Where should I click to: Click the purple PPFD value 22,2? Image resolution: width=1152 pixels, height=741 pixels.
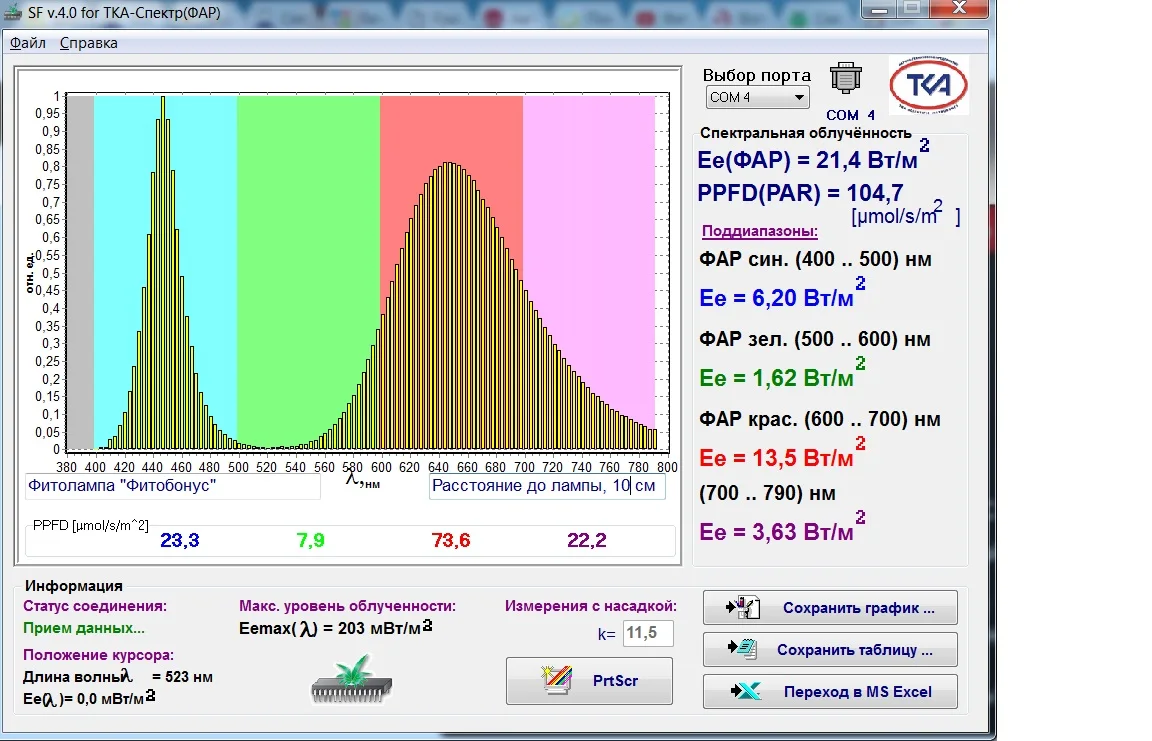point(587,541)
